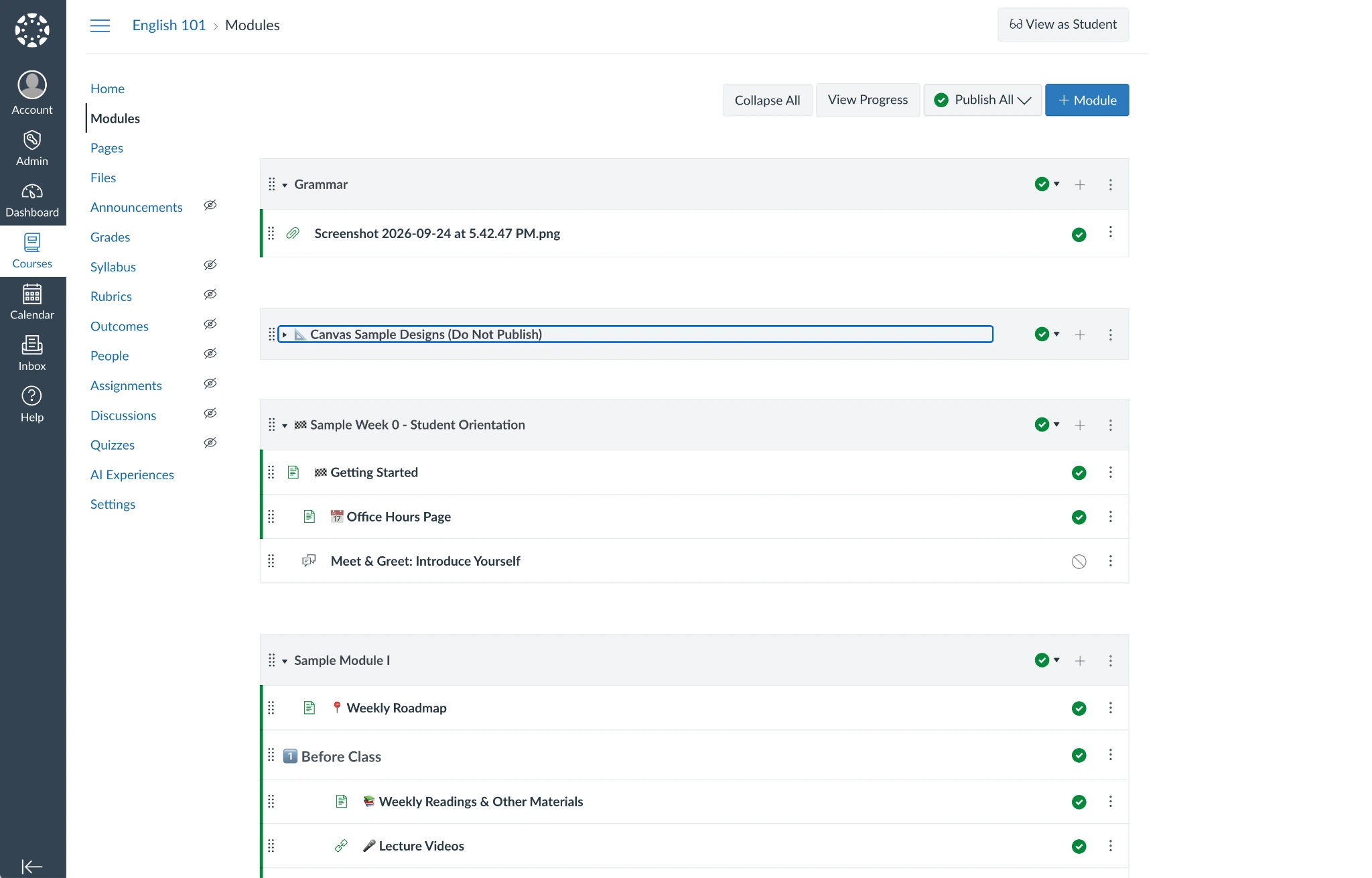Click the View Progress button
Image resolution: width=1372 pixels, height=878 pixels.
pyautogui.click(x=868, y=100)
